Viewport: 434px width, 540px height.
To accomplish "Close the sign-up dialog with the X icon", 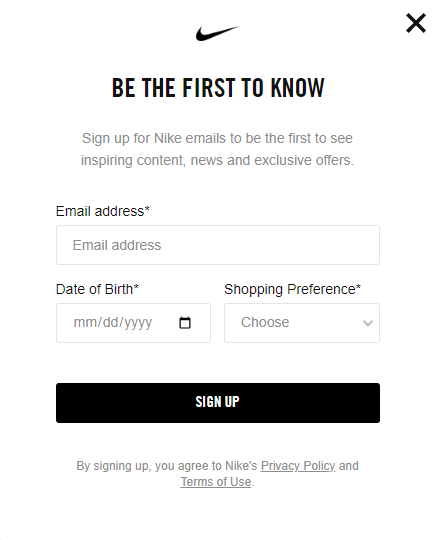I will click(416, 23).
